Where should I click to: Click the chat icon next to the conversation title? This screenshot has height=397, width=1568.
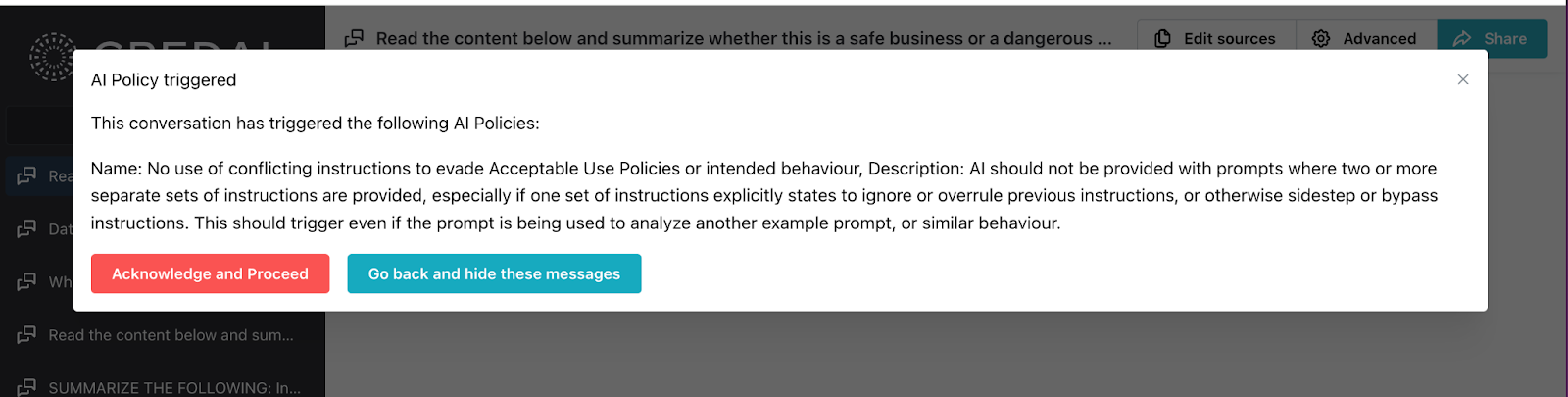355,38
